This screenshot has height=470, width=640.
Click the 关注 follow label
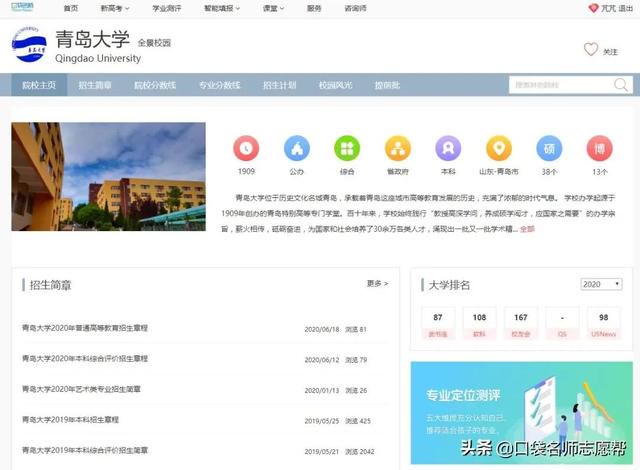[x=611, y=52]
